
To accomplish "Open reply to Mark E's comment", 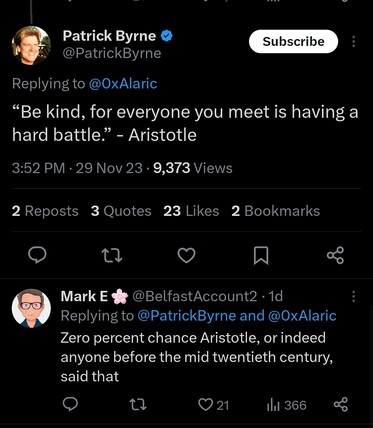I will point(70,405).
